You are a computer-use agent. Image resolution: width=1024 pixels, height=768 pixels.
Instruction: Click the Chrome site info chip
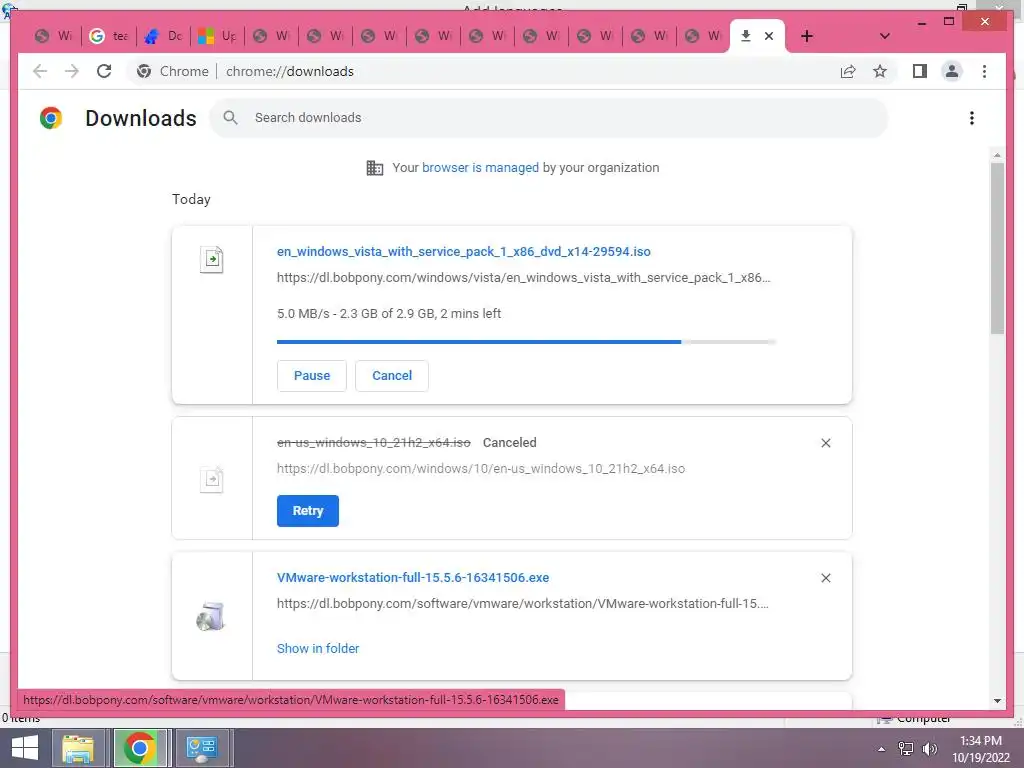click(x=173, y=71)
